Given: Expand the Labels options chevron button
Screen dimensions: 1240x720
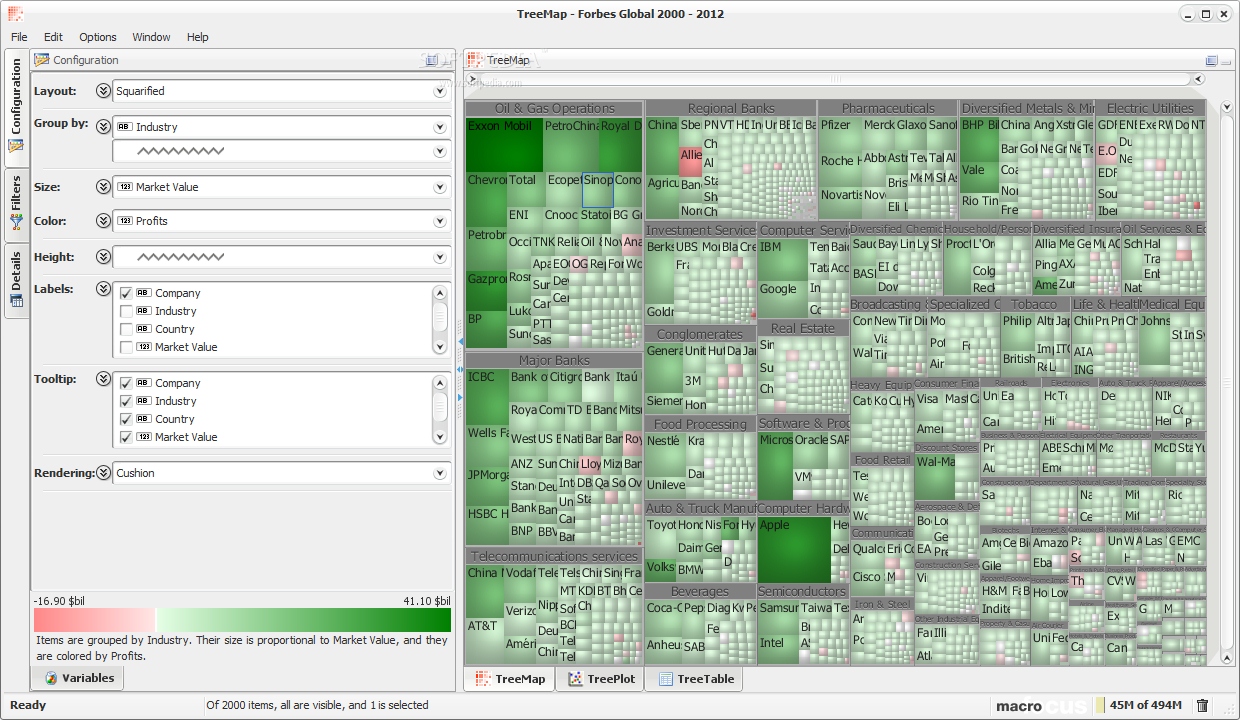Looking at the screenshot, I should pyautogui.click(x=103, y=289).
